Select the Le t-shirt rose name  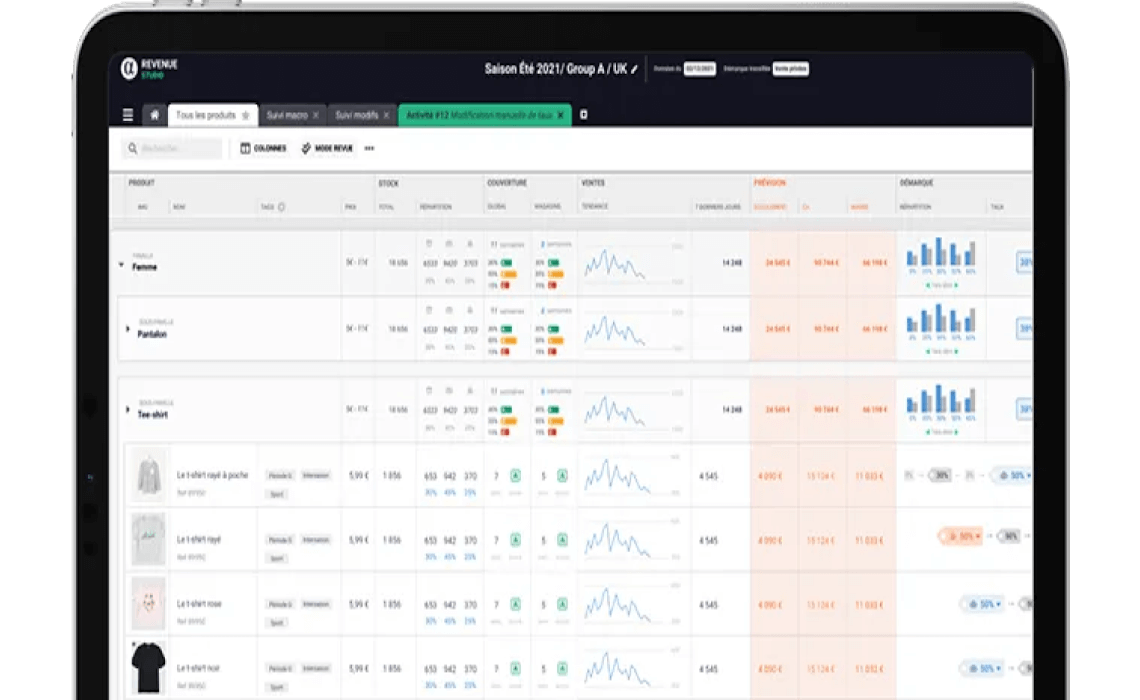coord(199,604)
